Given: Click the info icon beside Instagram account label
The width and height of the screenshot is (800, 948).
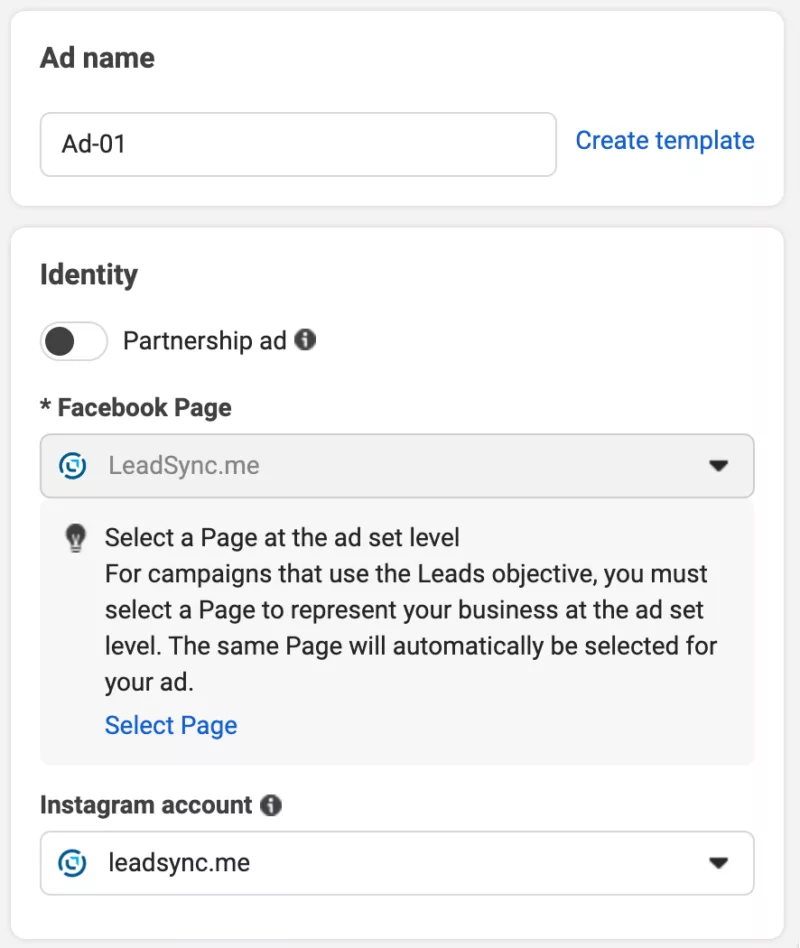Looking at the screenshot, I should coord(270,805).
